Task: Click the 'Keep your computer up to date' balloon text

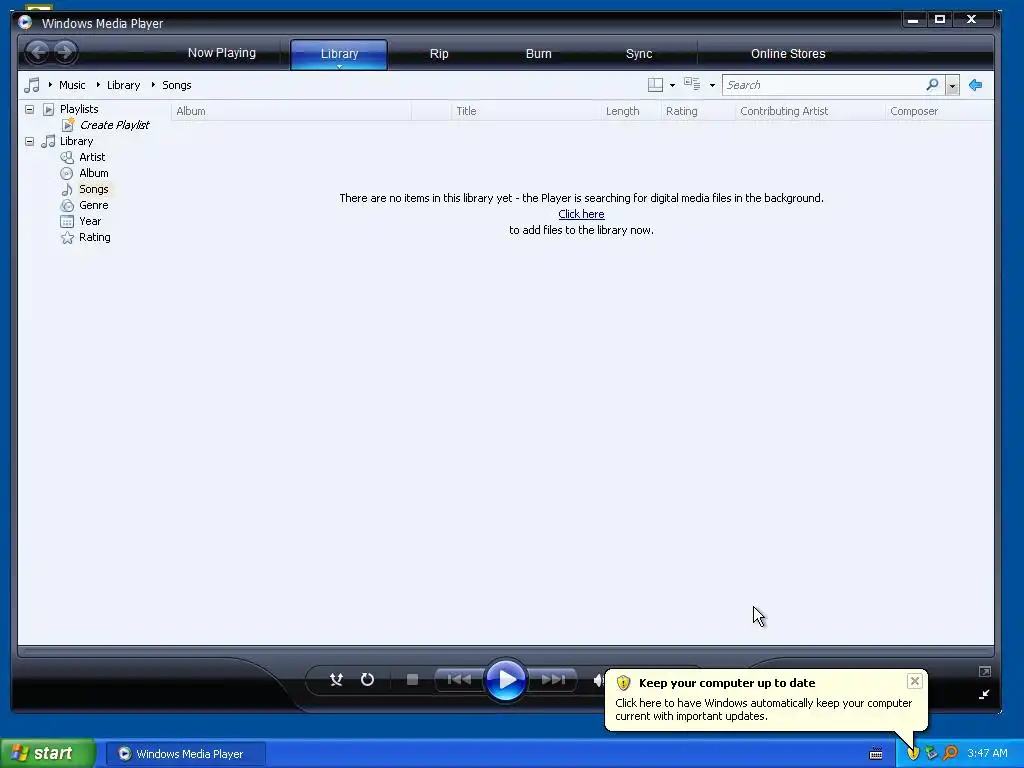Action: click(x=727, y=683)
